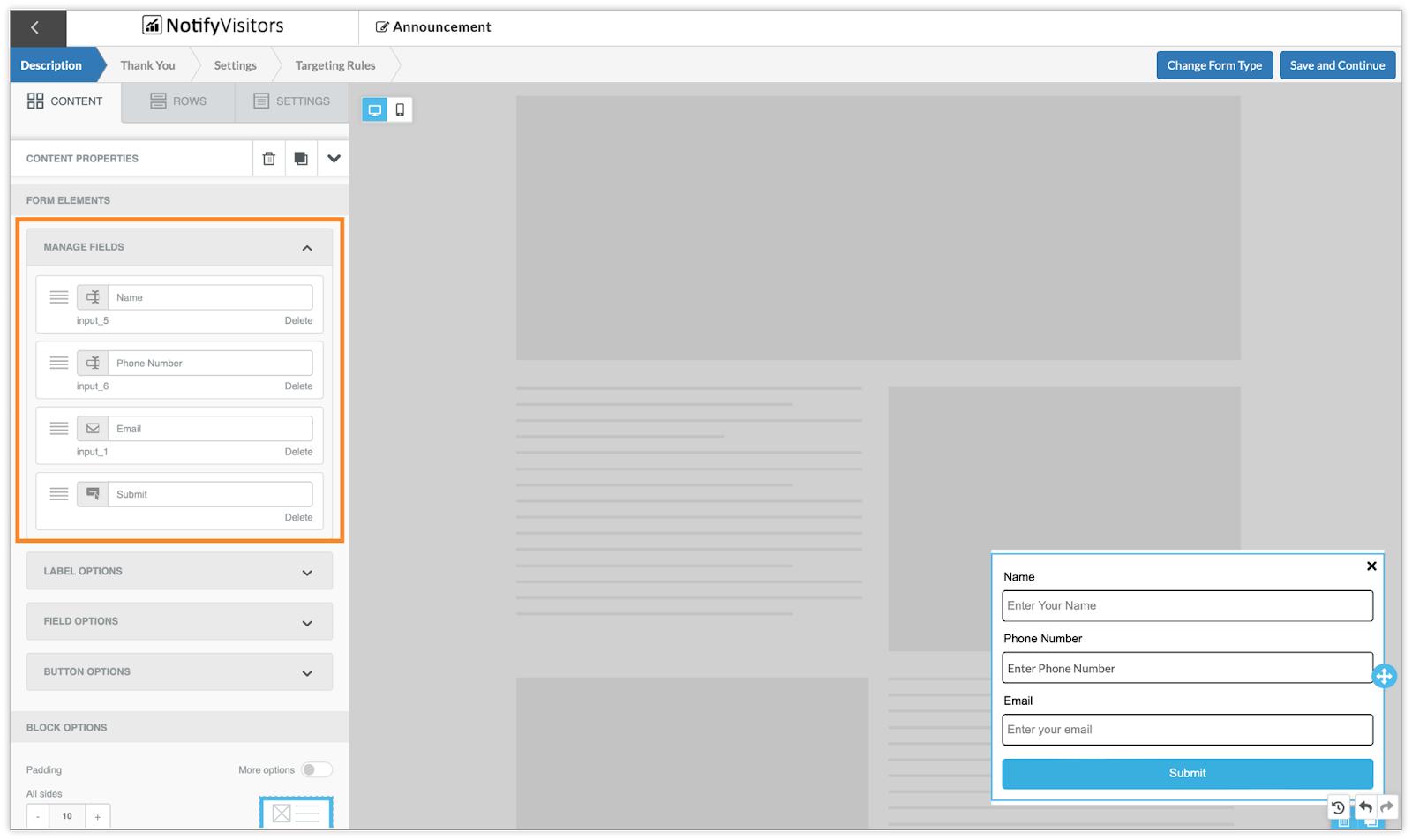Grab the Name field drag handle

pos(59,297)
